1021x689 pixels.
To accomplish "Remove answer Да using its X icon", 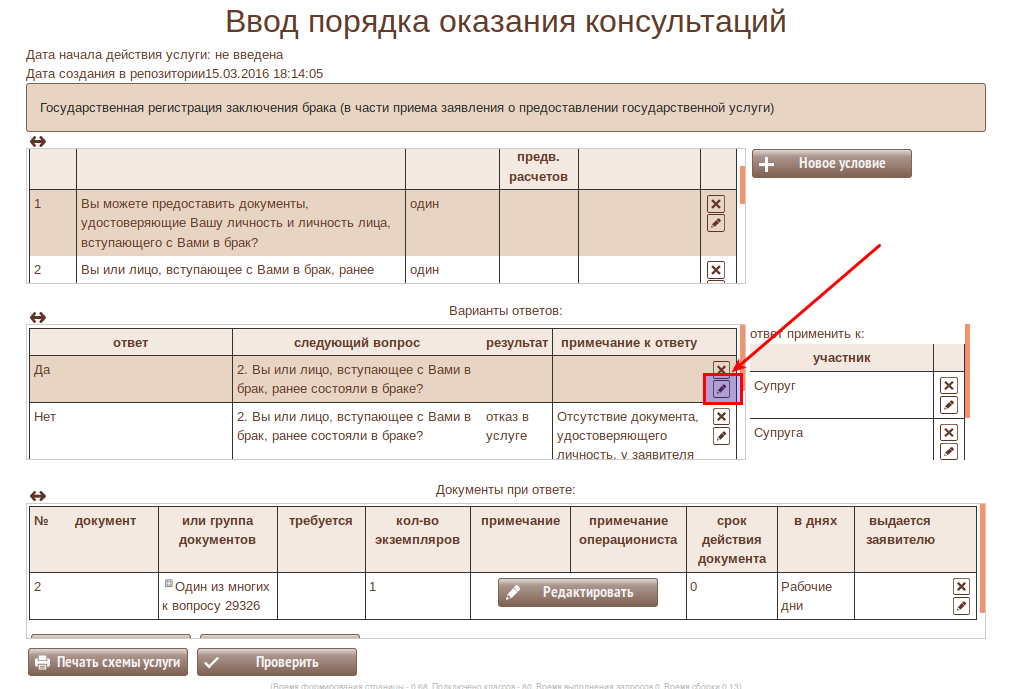I will [x=721, y=369].
